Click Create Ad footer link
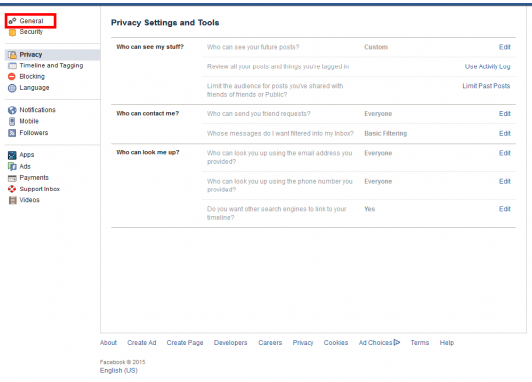 (x=142, y=343)
